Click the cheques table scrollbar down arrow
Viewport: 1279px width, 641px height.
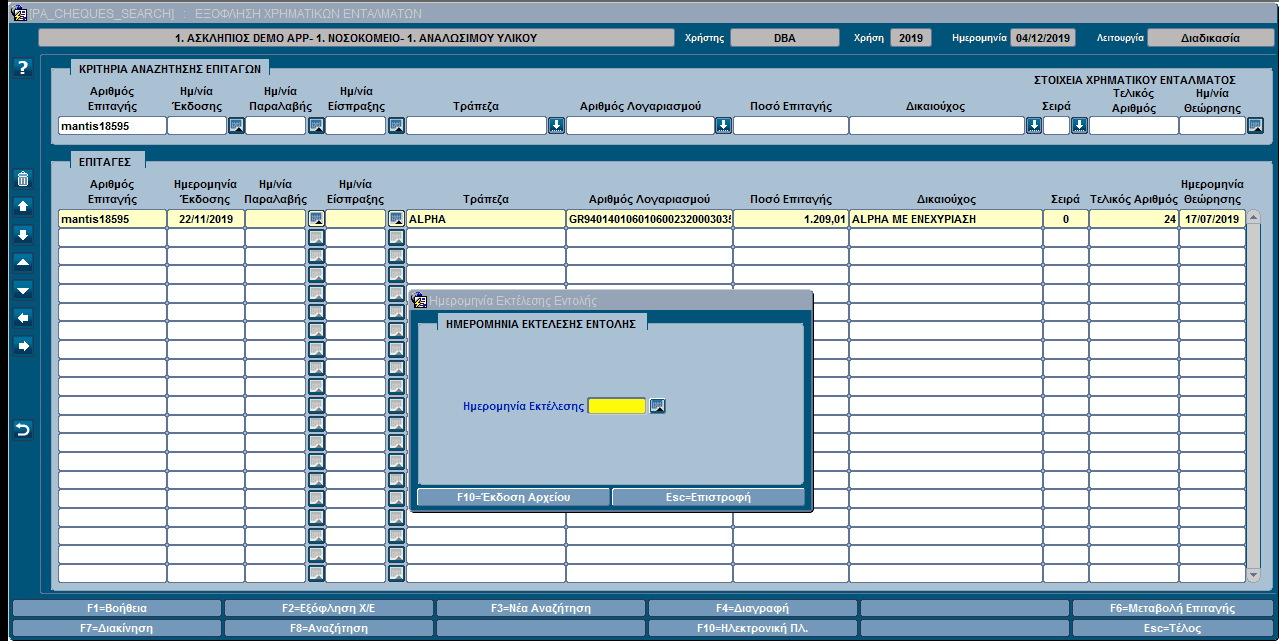1254,575
